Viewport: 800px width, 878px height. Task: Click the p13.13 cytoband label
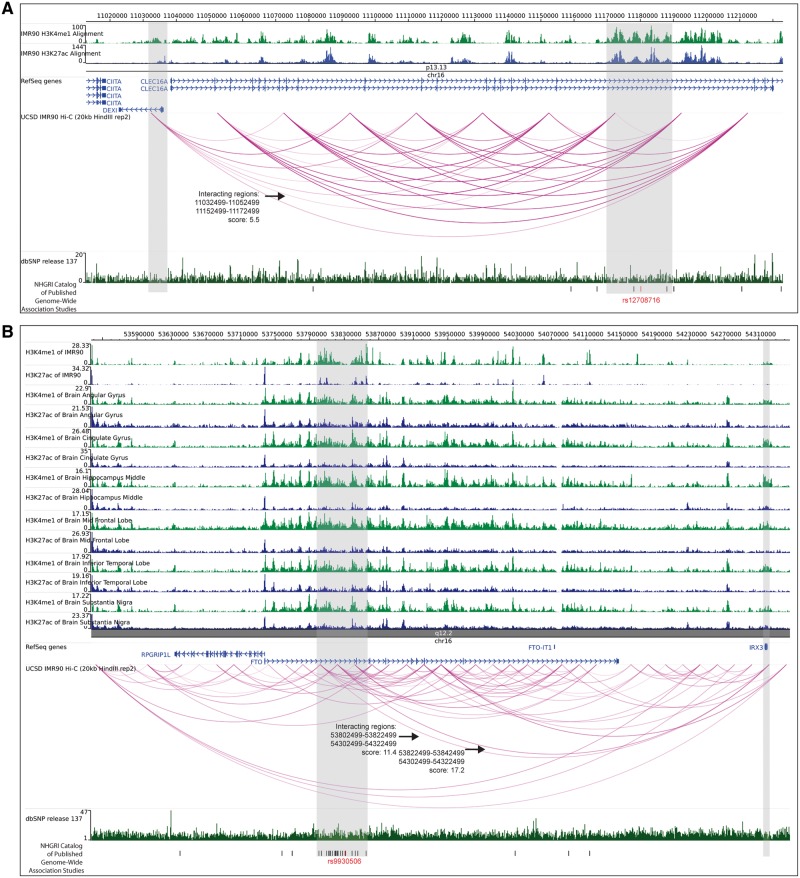point(436,68)
